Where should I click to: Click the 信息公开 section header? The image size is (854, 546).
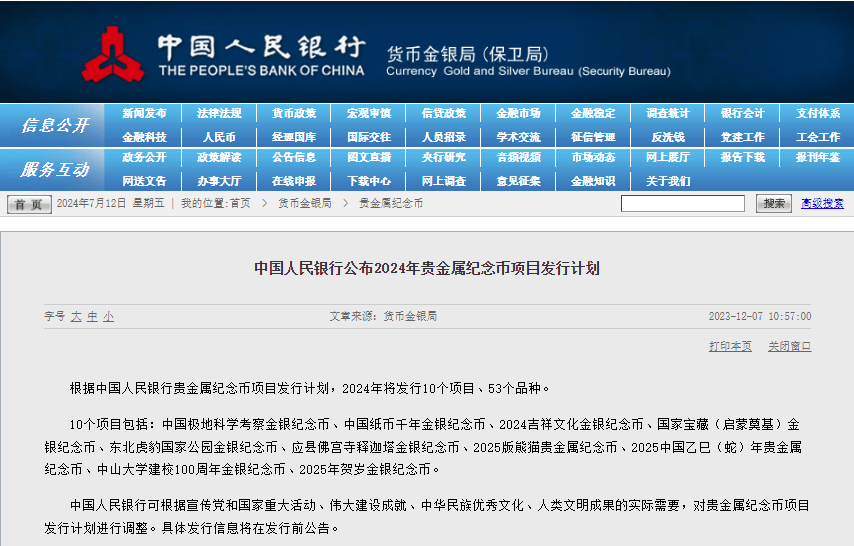pos(54,125)
